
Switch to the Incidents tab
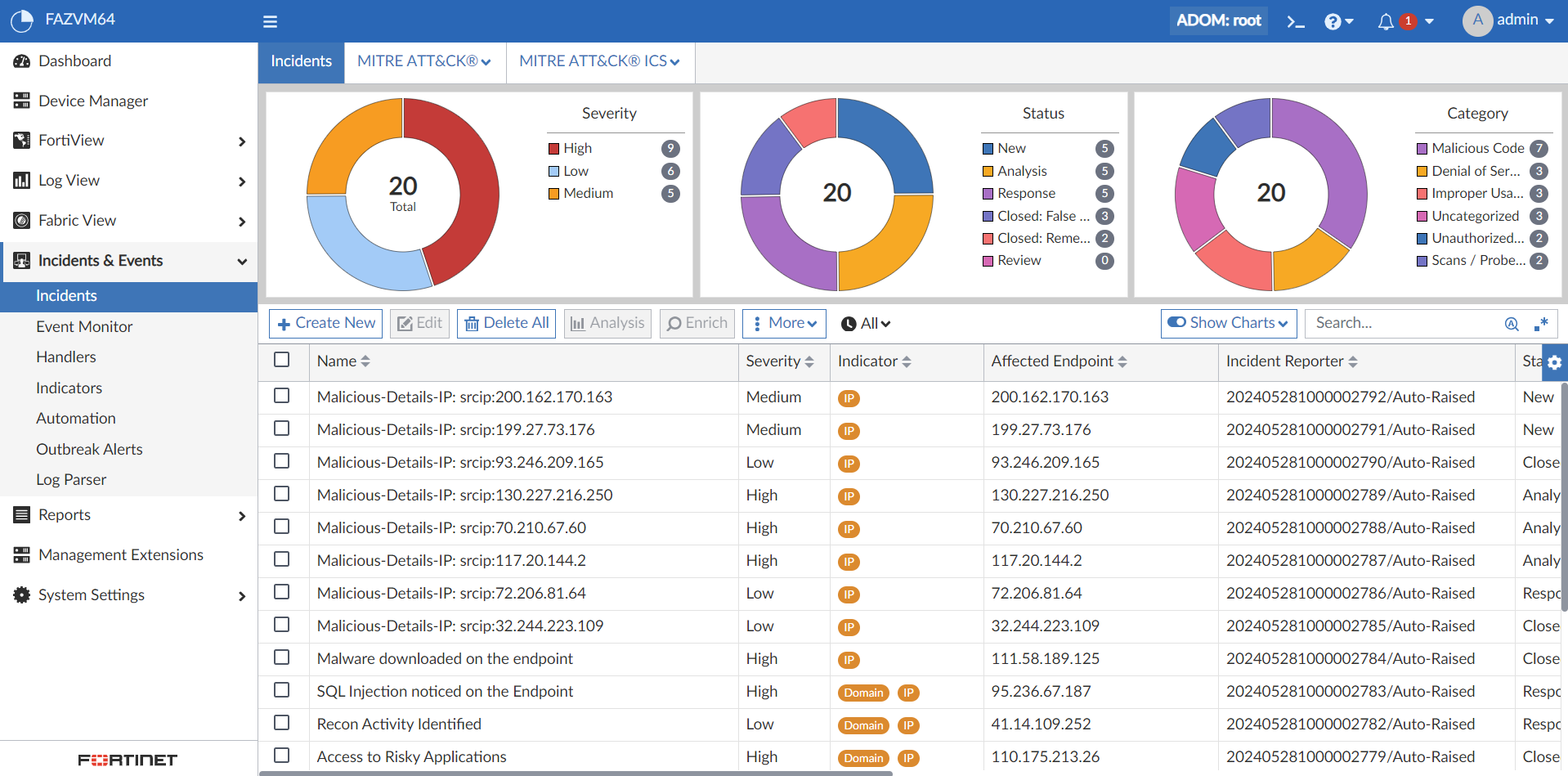pyautogui.click(x=300, y=61)
